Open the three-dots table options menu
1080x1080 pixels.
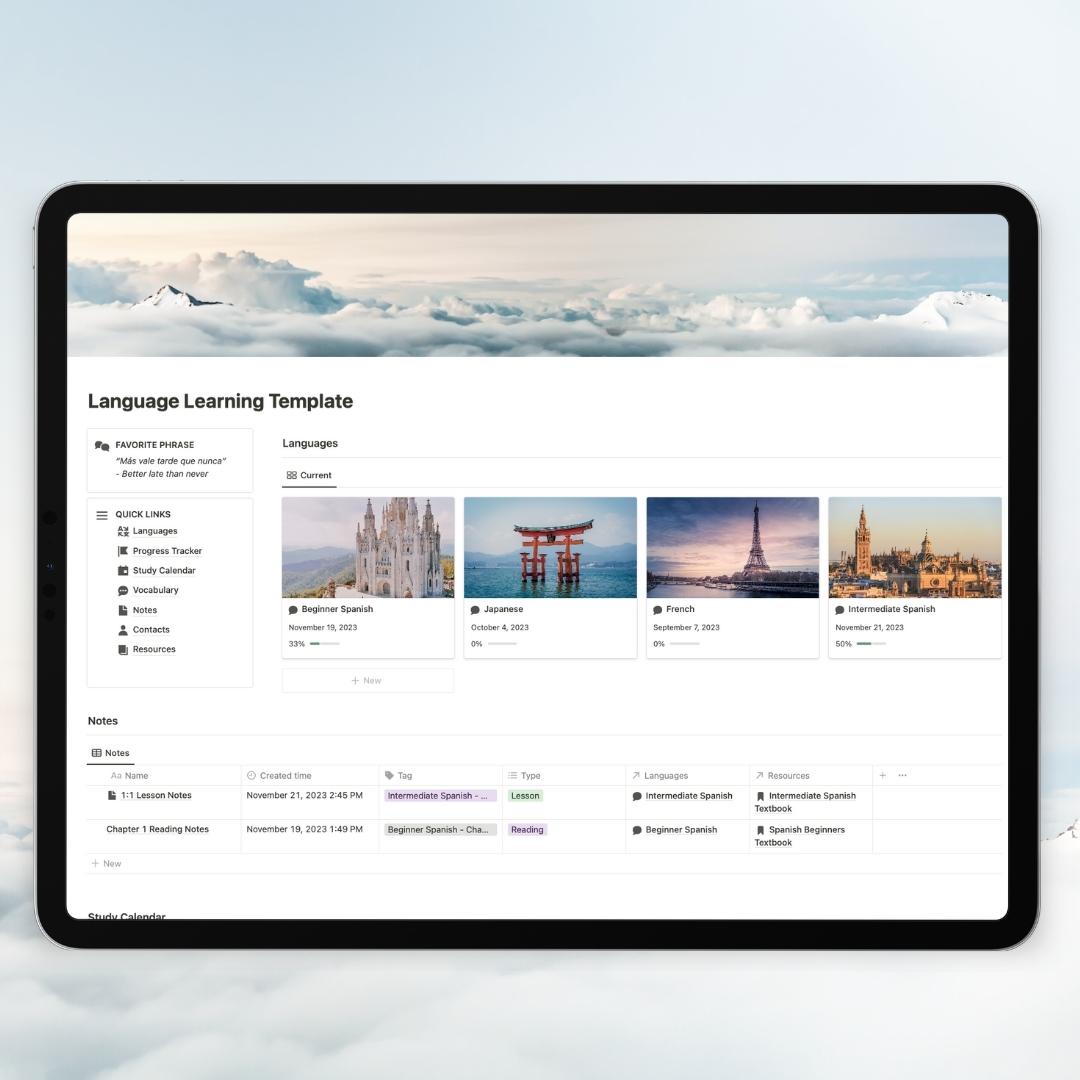(x=902, y=775)
